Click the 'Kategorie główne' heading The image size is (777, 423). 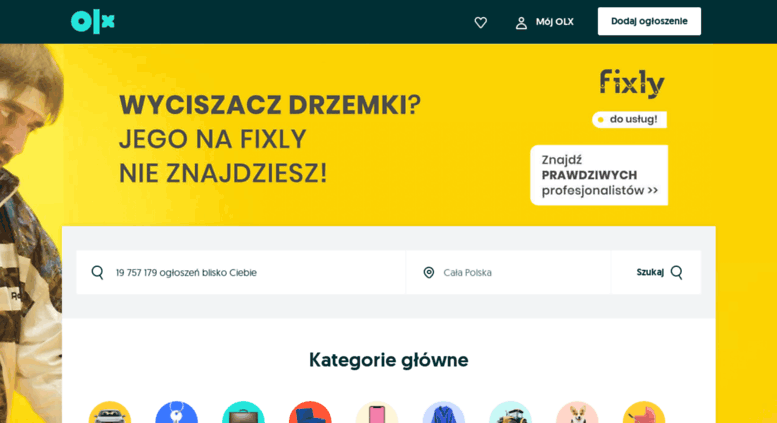[388, 360]
